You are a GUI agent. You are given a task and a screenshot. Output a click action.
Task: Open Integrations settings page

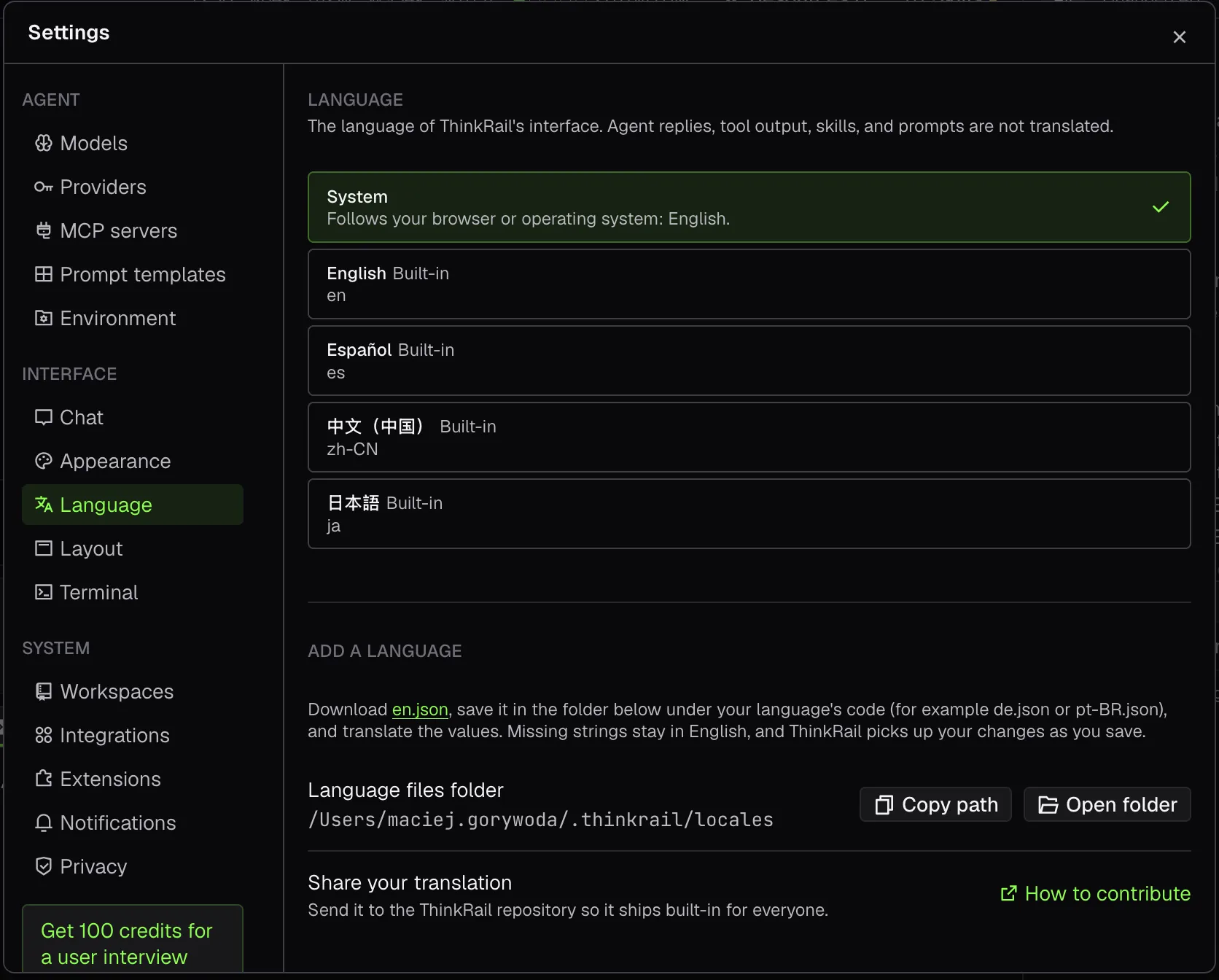coord(133,735)
